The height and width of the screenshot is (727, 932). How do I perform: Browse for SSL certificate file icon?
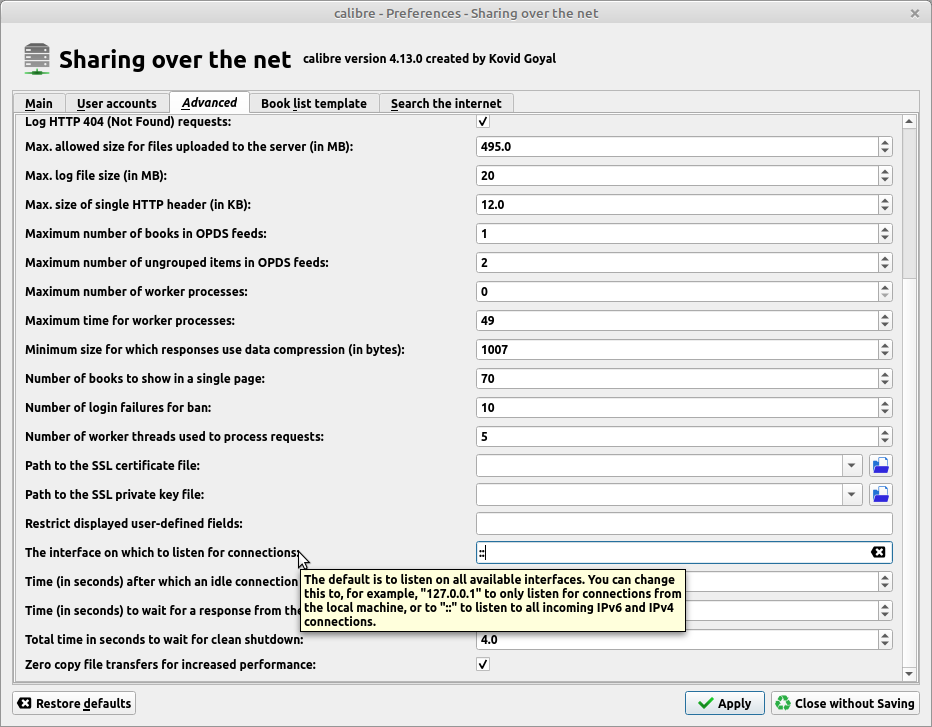(x=880, y=465)
